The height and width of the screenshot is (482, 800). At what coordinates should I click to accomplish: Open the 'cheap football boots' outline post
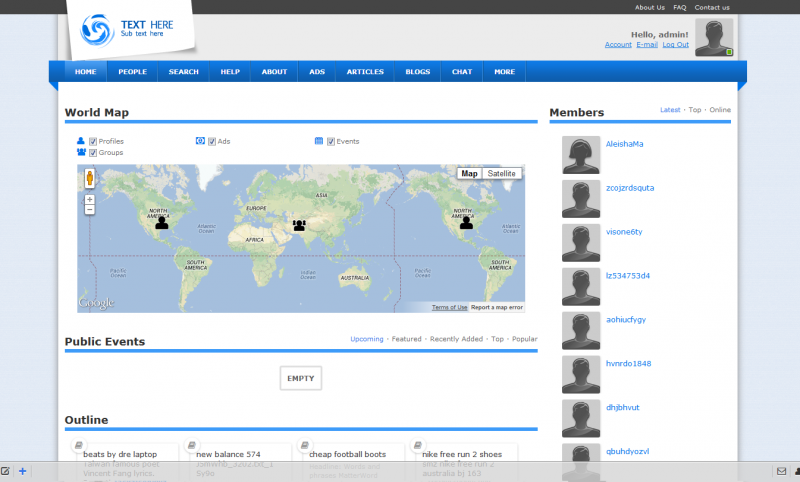click(x=347, y=454)
